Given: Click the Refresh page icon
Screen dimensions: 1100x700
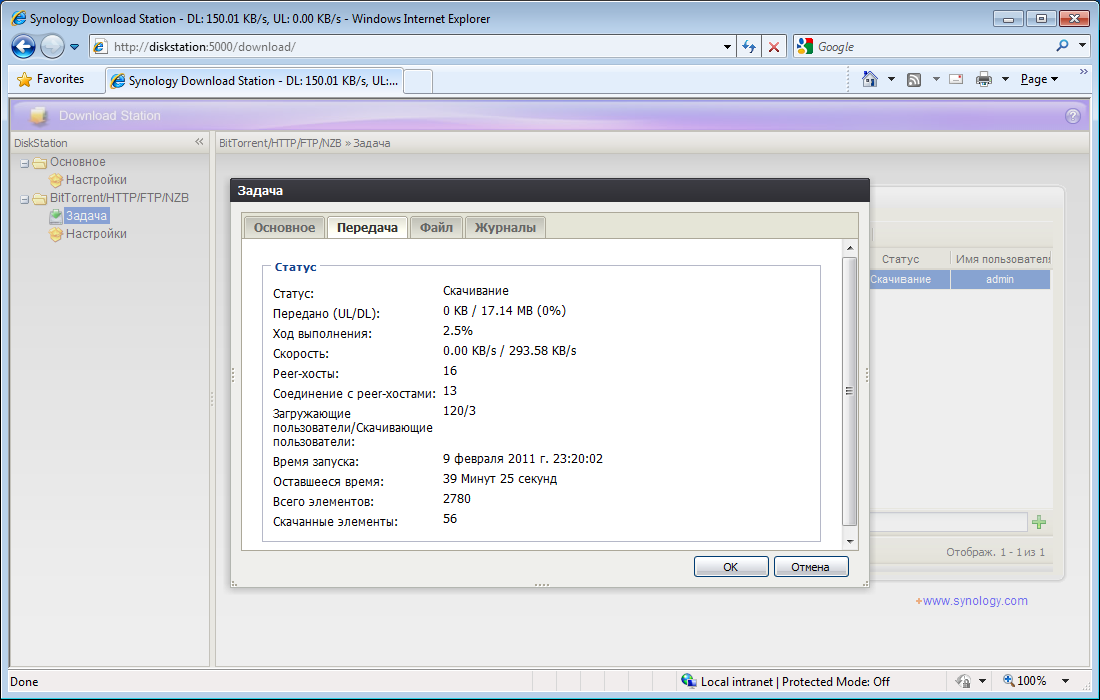Looking at the screenshot, I should [x=749, y=47].
